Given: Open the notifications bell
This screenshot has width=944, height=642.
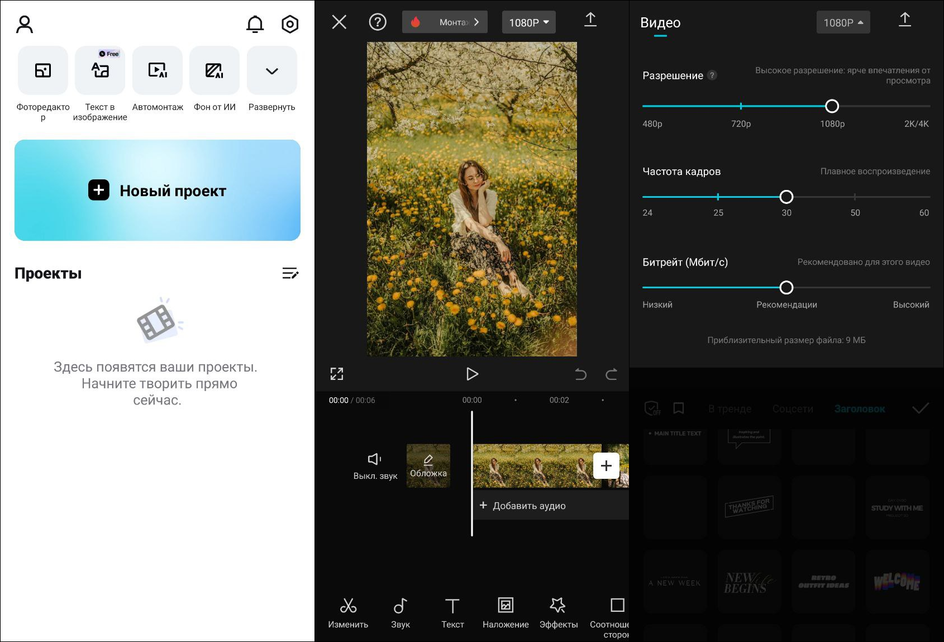Looking at the screenshot, I should click(x=255, y=24).
